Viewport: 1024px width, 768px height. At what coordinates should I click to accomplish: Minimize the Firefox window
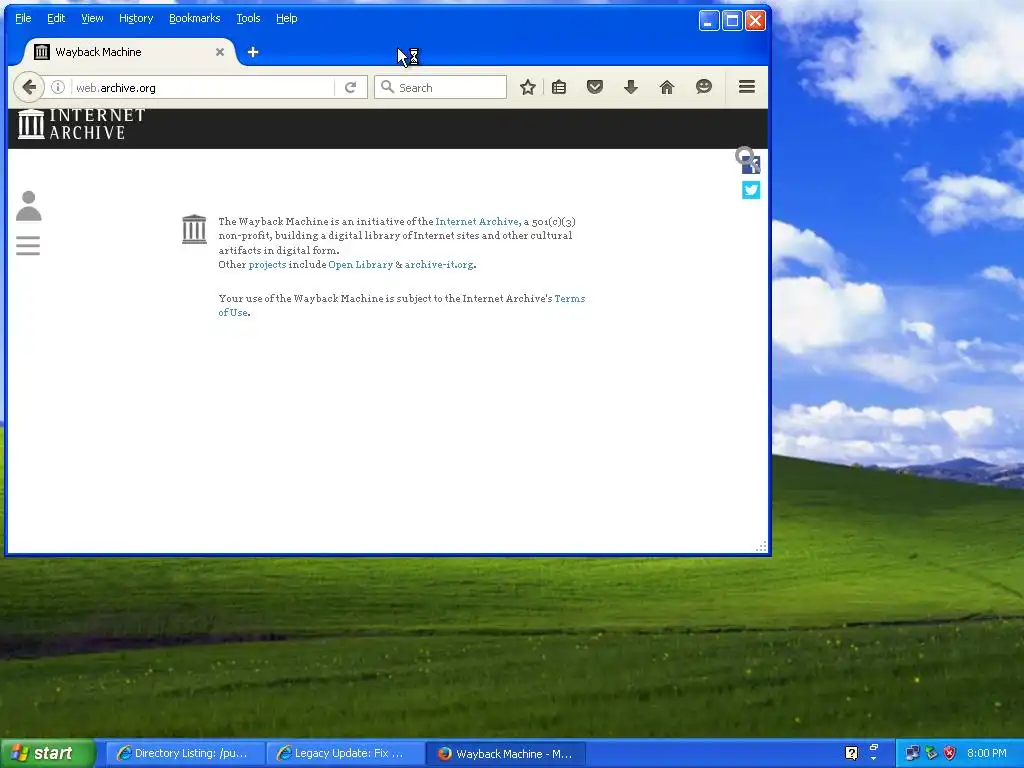(x=709, y=21)
